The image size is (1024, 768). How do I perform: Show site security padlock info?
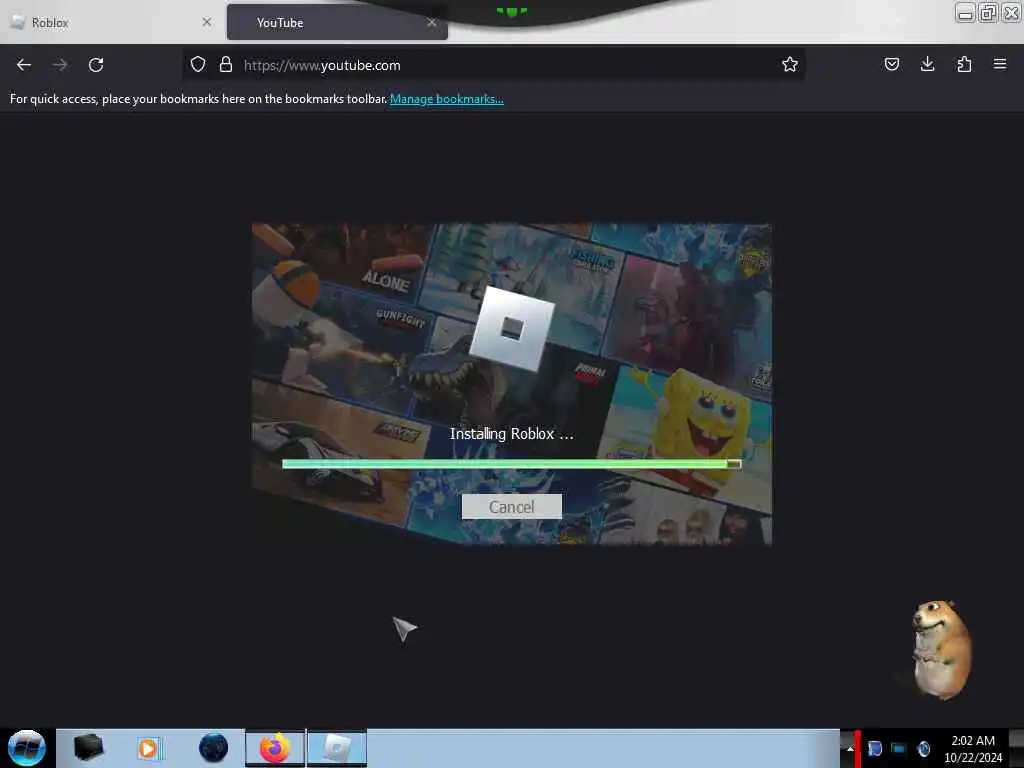coord(226,64)
